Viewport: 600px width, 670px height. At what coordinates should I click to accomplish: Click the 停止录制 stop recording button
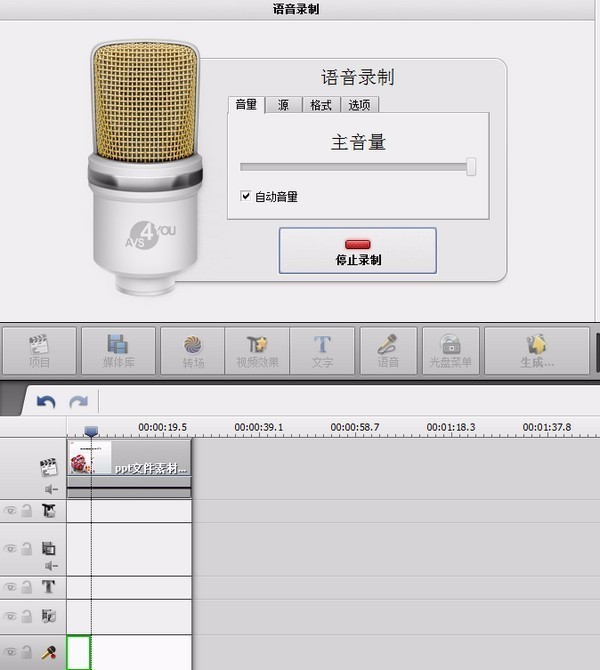click(x=358, y=251)
